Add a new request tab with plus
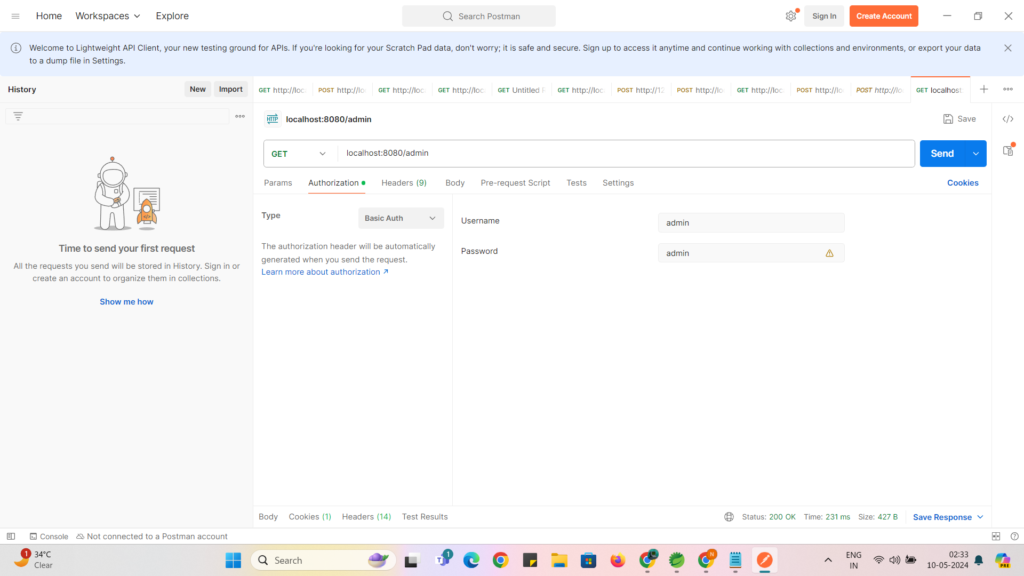This screenshot has height=576, width=1024. [x=984, y=89]
